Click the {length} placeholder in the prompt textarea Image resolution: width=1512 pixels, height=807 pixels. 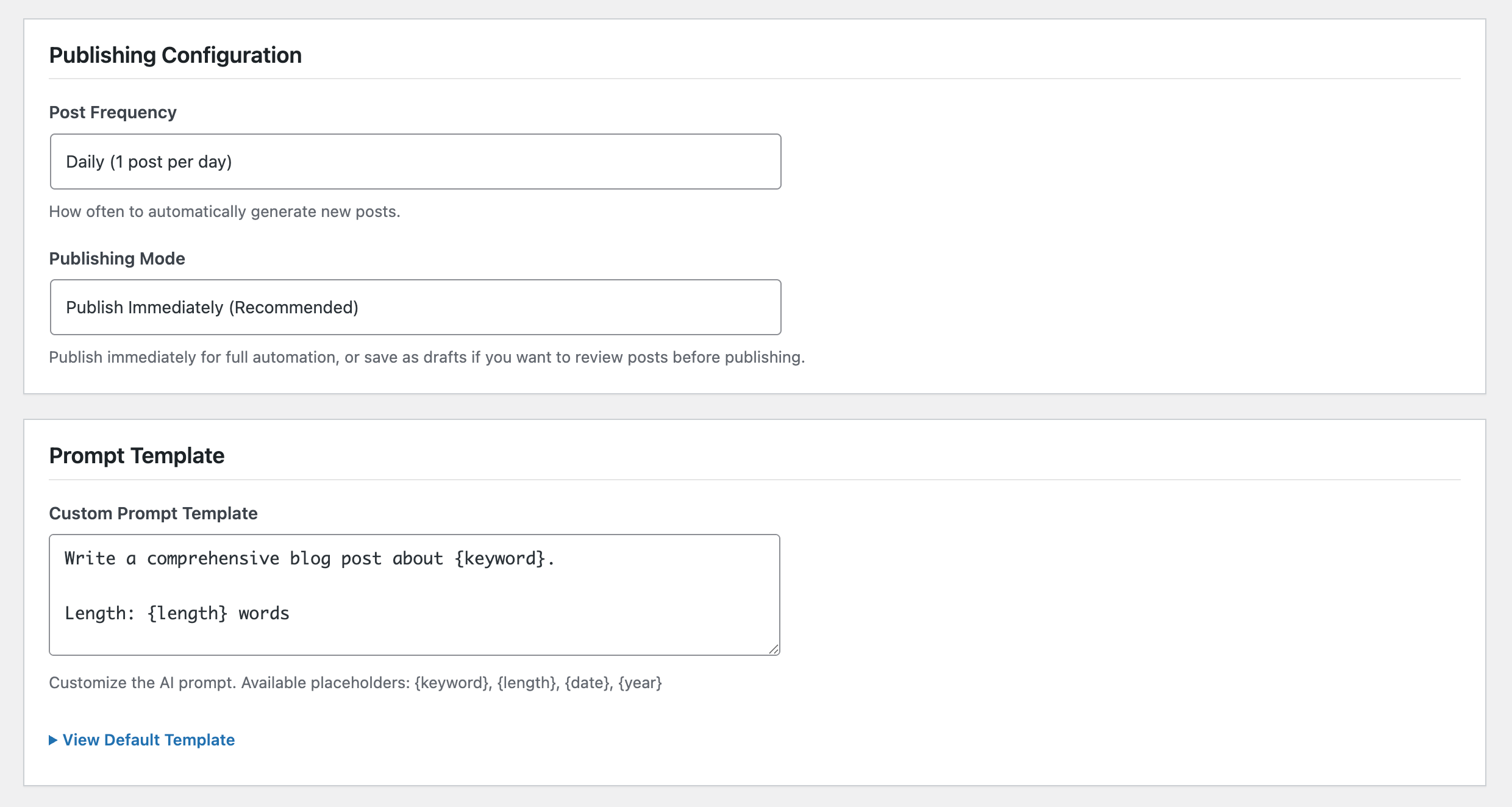[x=187, y=613]
